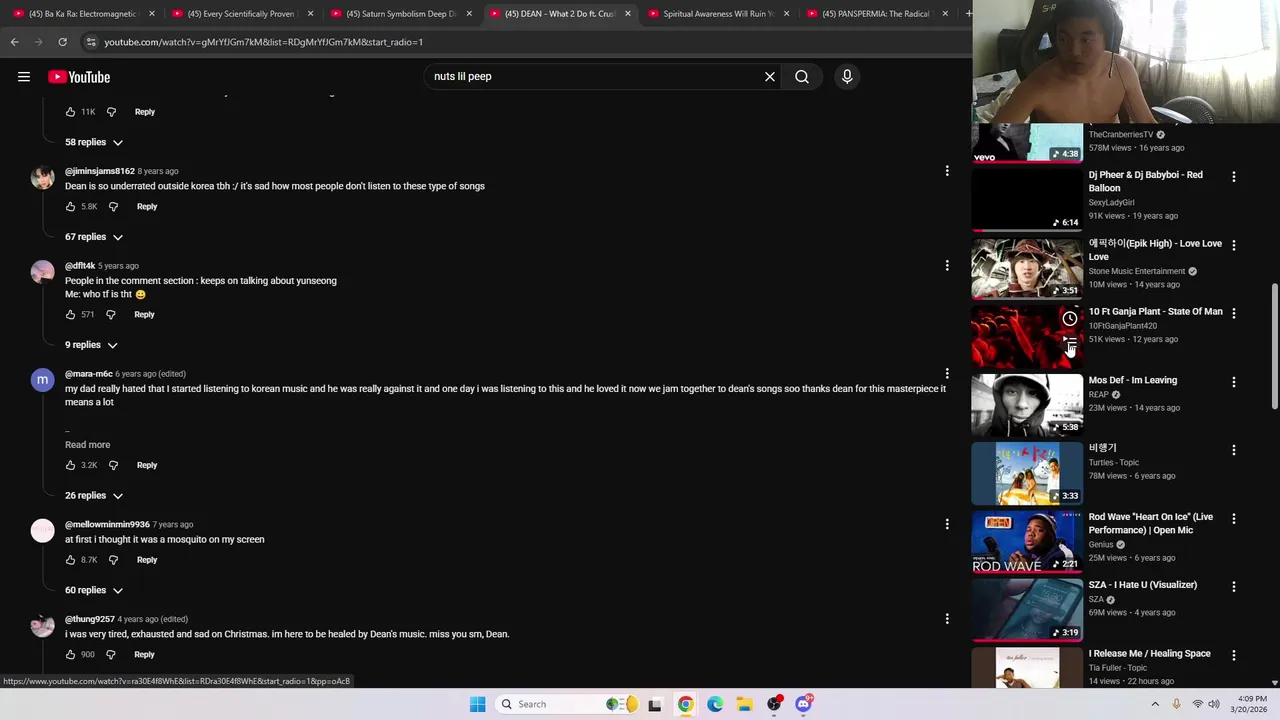Viewport: 1280px width, 720px height.
Task: Open Google Chrome from the taskbar
Action: [685, 704]
